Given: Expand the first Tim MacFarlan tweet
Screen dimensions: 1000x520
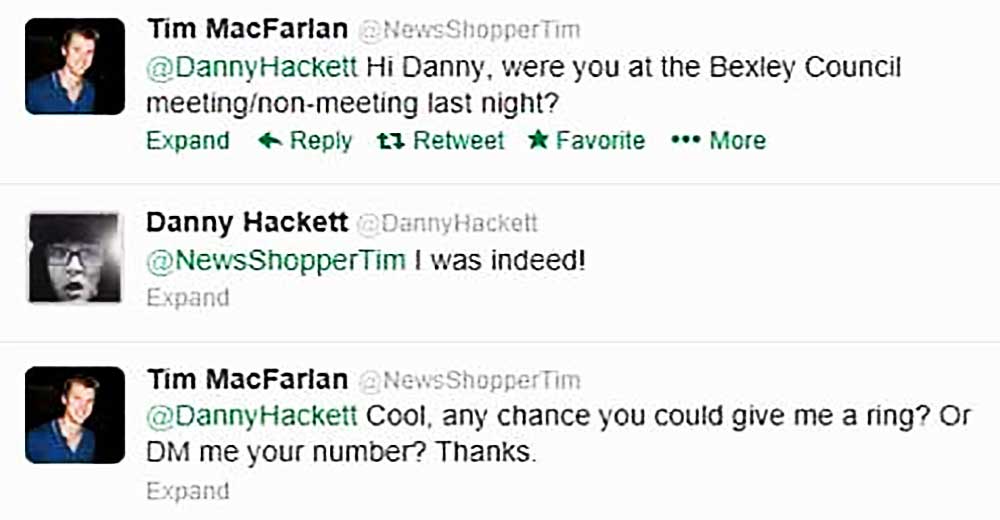Looking at the screenshot, I should coord(187,141).
